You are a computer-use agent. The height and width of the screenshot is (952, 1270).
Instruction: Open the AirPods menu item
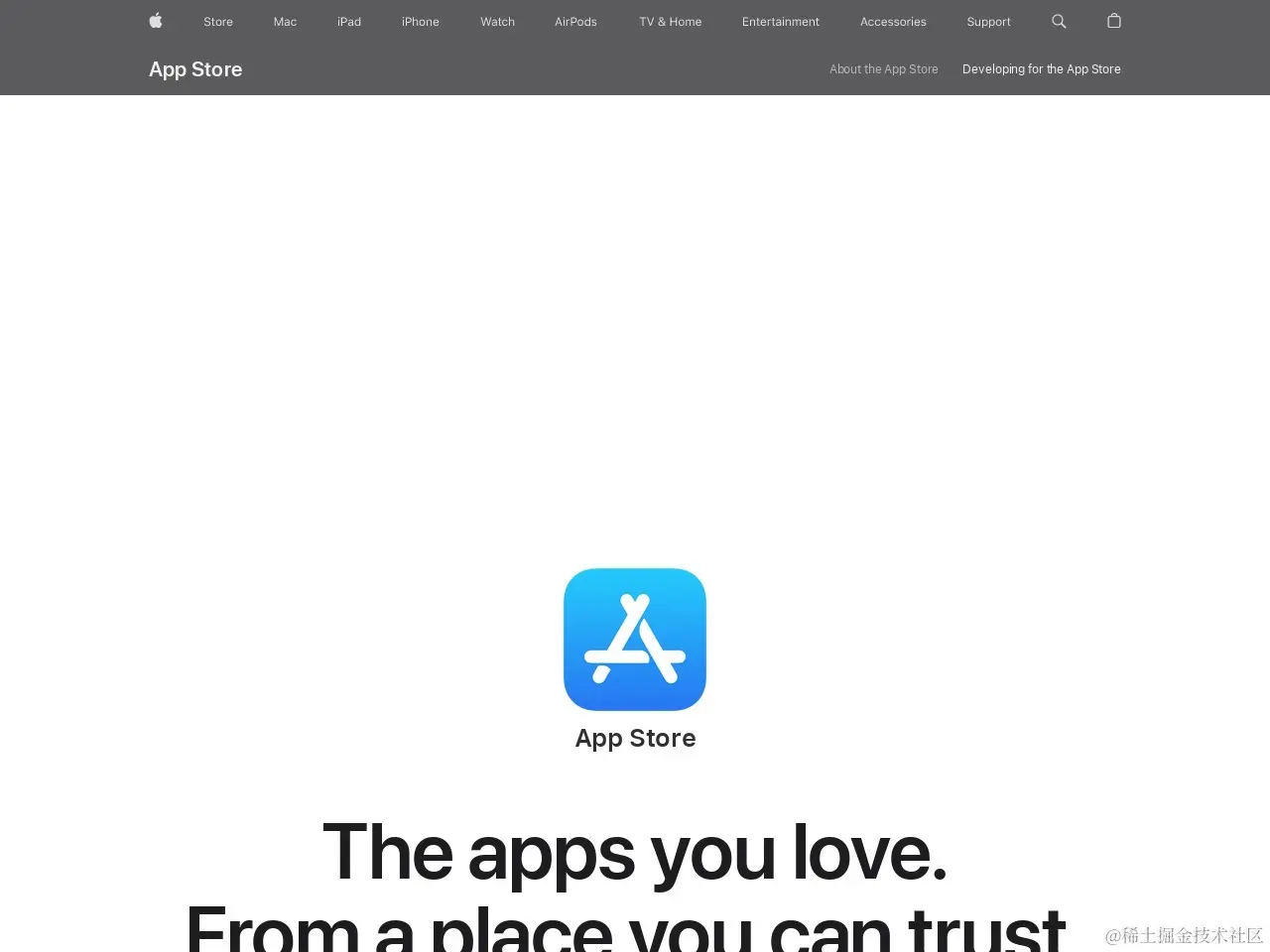[575, 22]
